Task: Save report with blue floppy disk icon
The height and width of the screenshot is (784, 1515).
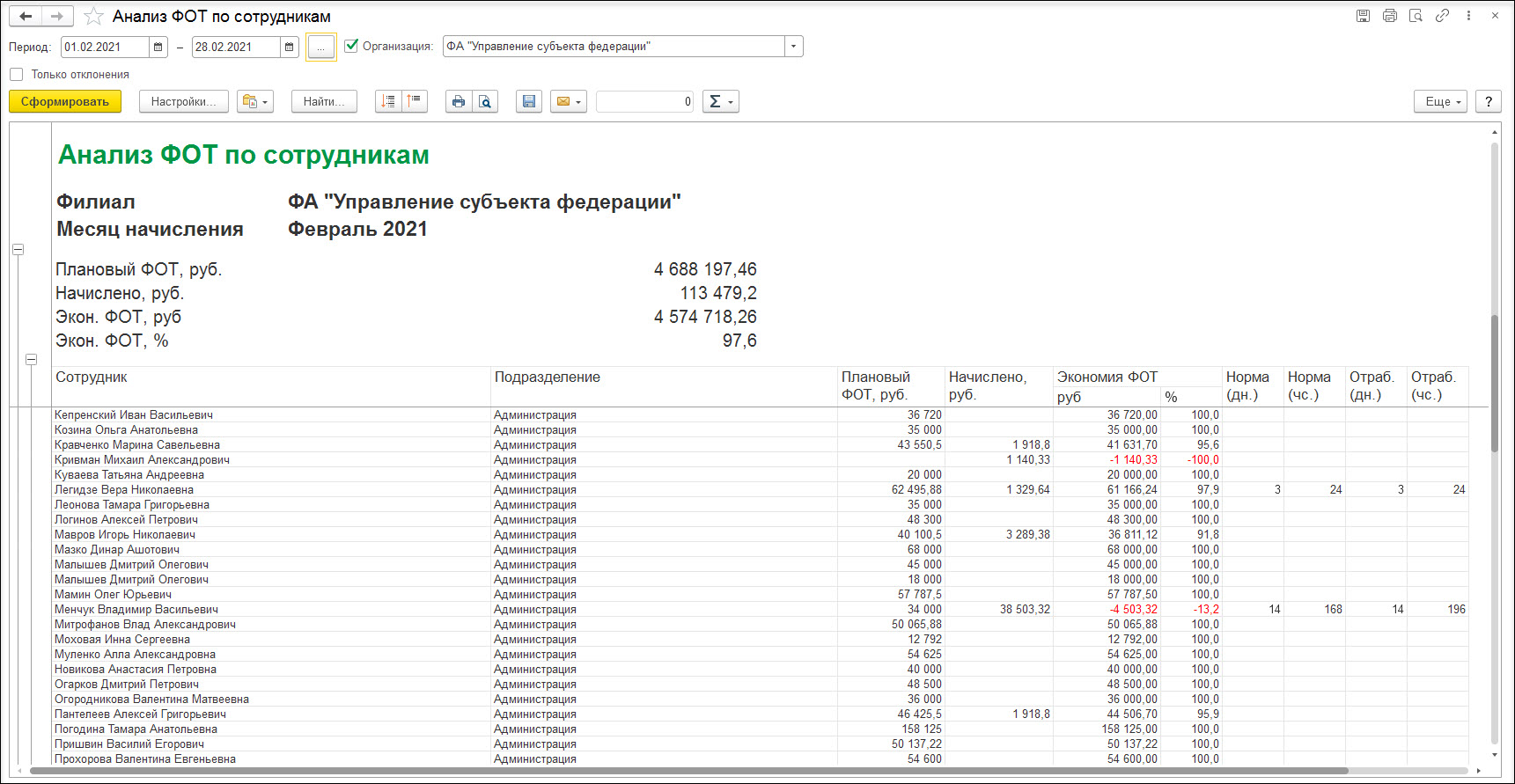Action: 528,102
